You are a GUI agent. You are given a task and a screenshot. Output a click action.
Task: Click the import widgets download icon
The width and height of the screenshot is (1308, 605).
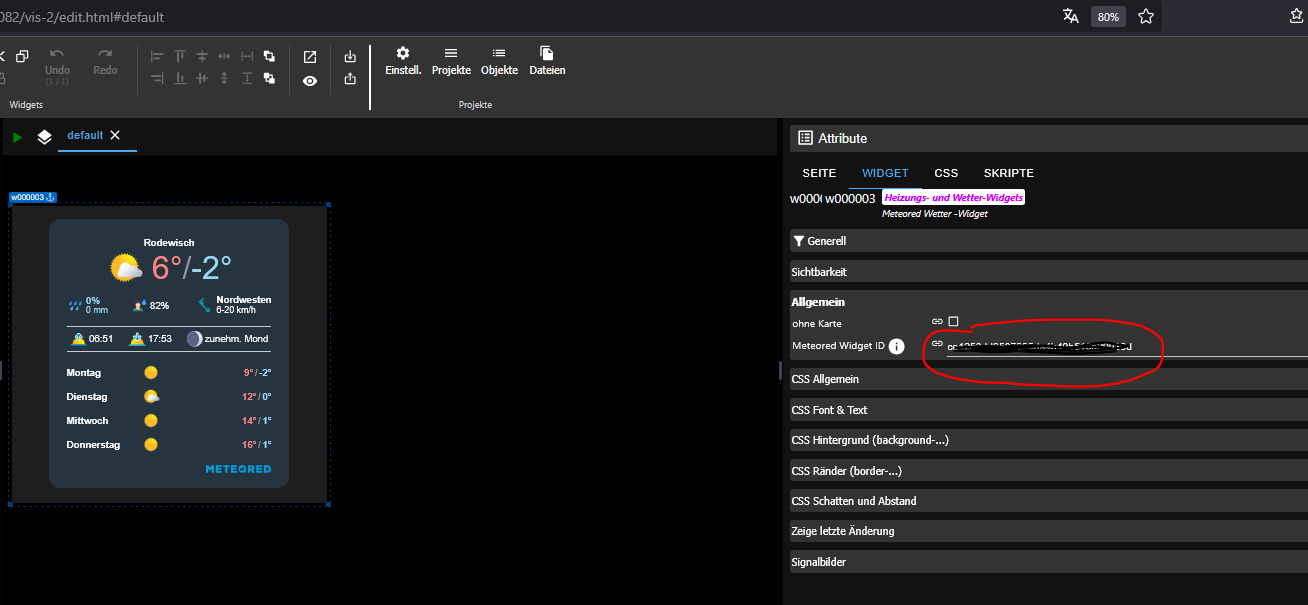(350, 57)
